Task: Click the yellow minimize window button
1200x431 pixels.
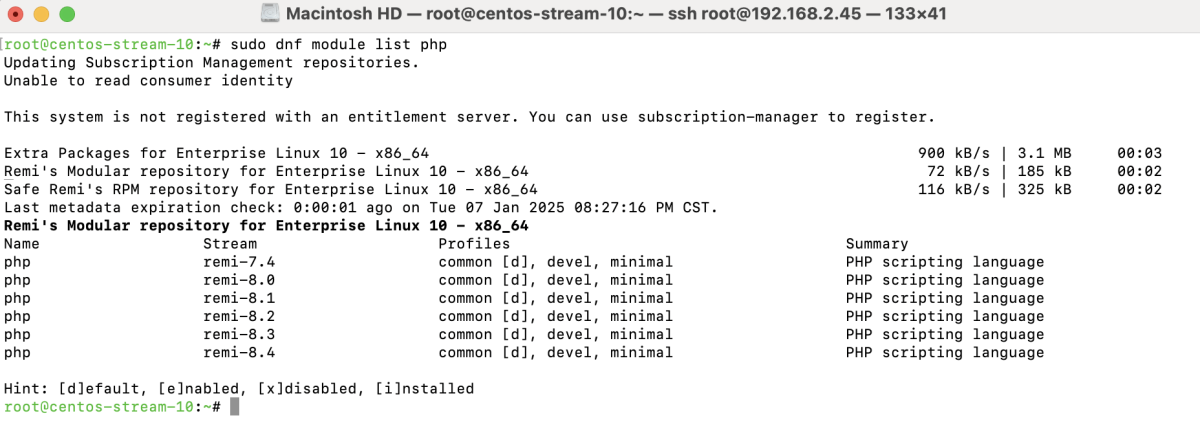Action: pyautogui.click(x=42, y=15)
